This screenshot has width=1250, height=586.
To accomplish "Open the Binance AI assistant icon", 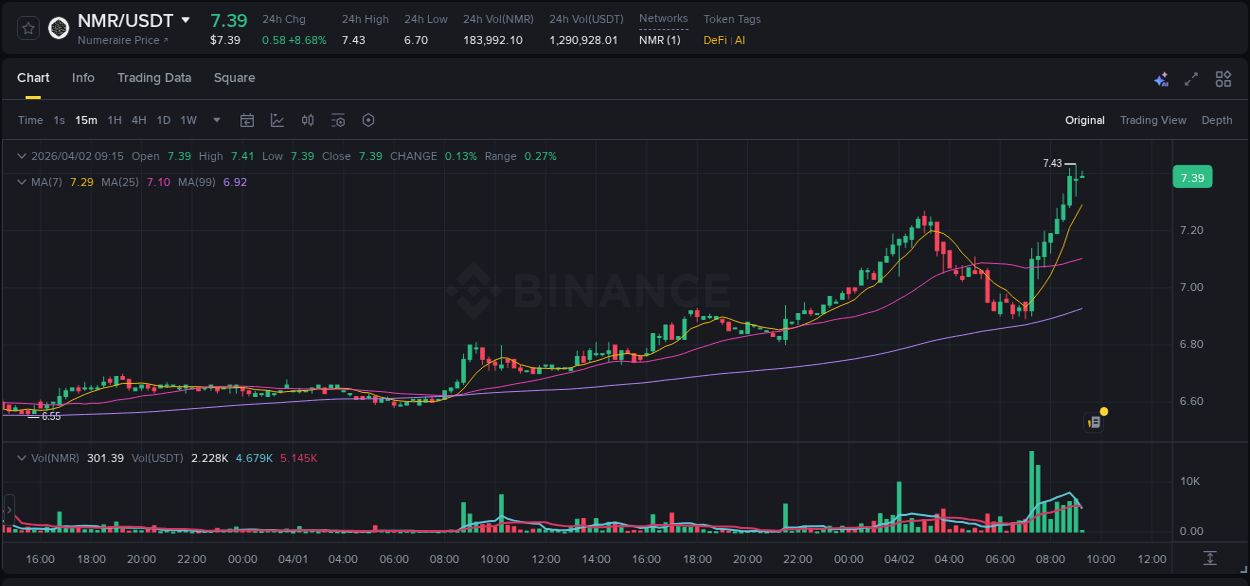I will (1160, 78).
